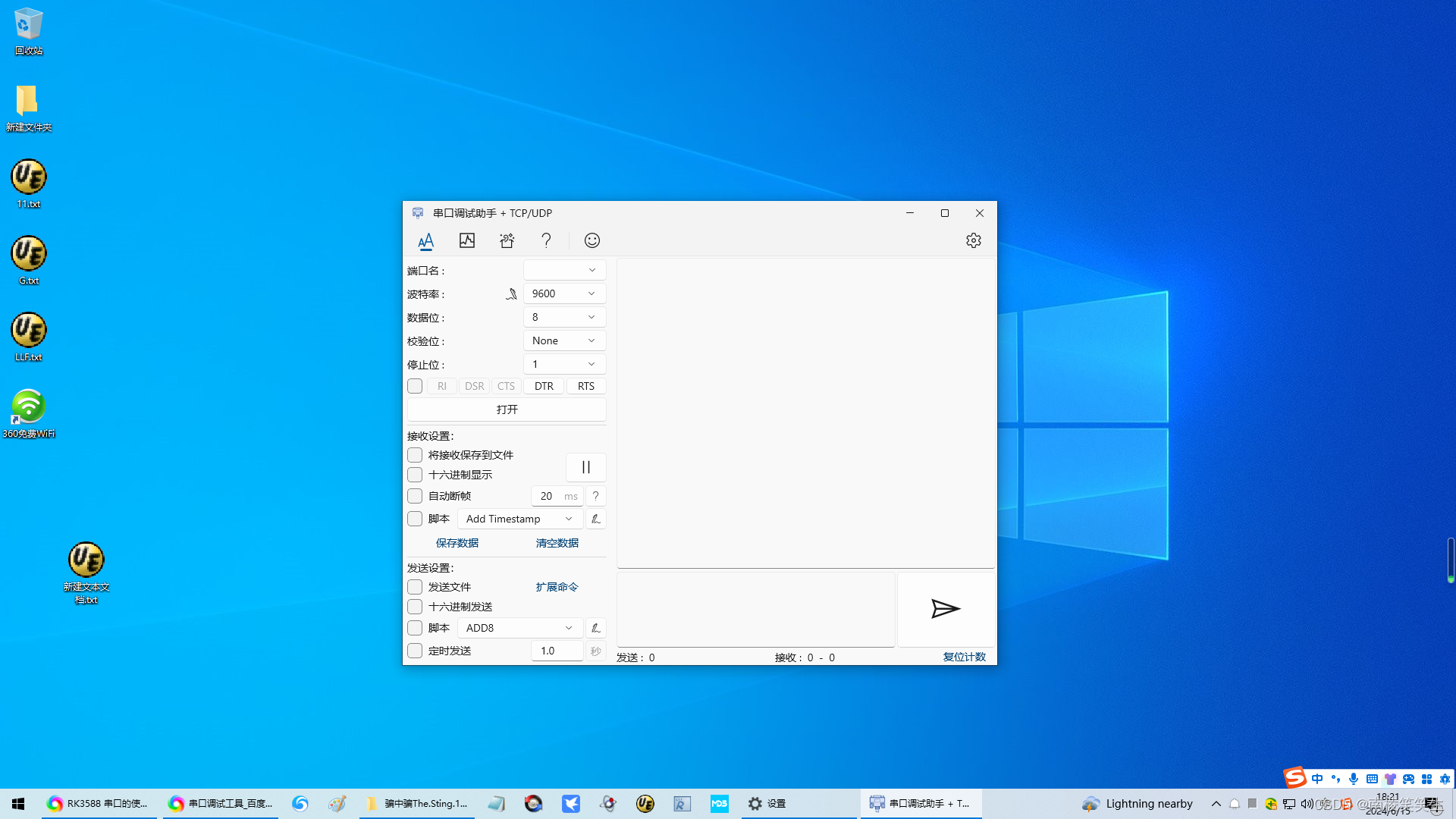Click the 保存数据 button
1456x819 pixels.
pyautogui.click(x=456, y=542)
